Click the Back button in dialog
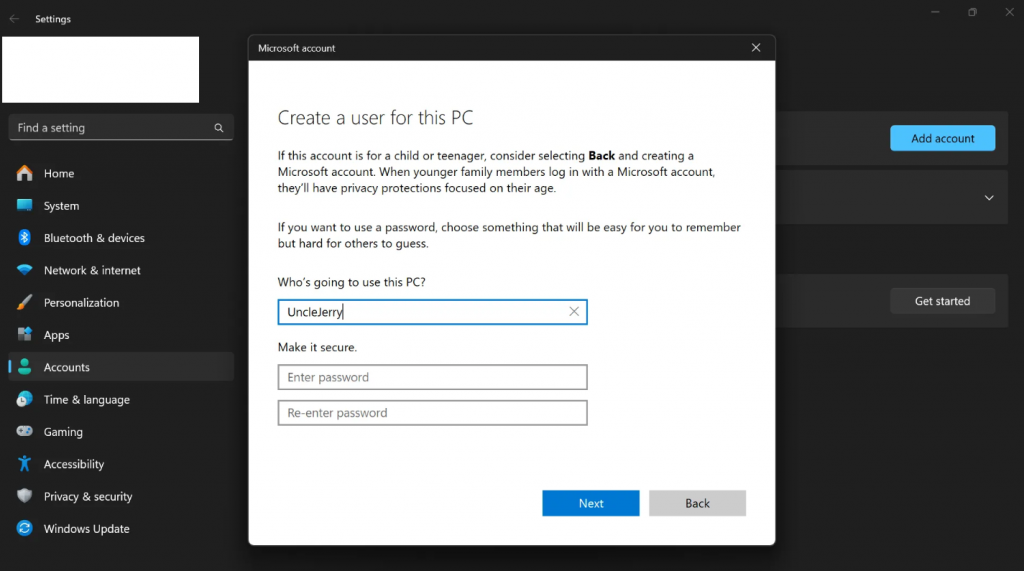Image resolution: width=1024 pixels, height=571 pixels. click(697, 503)
